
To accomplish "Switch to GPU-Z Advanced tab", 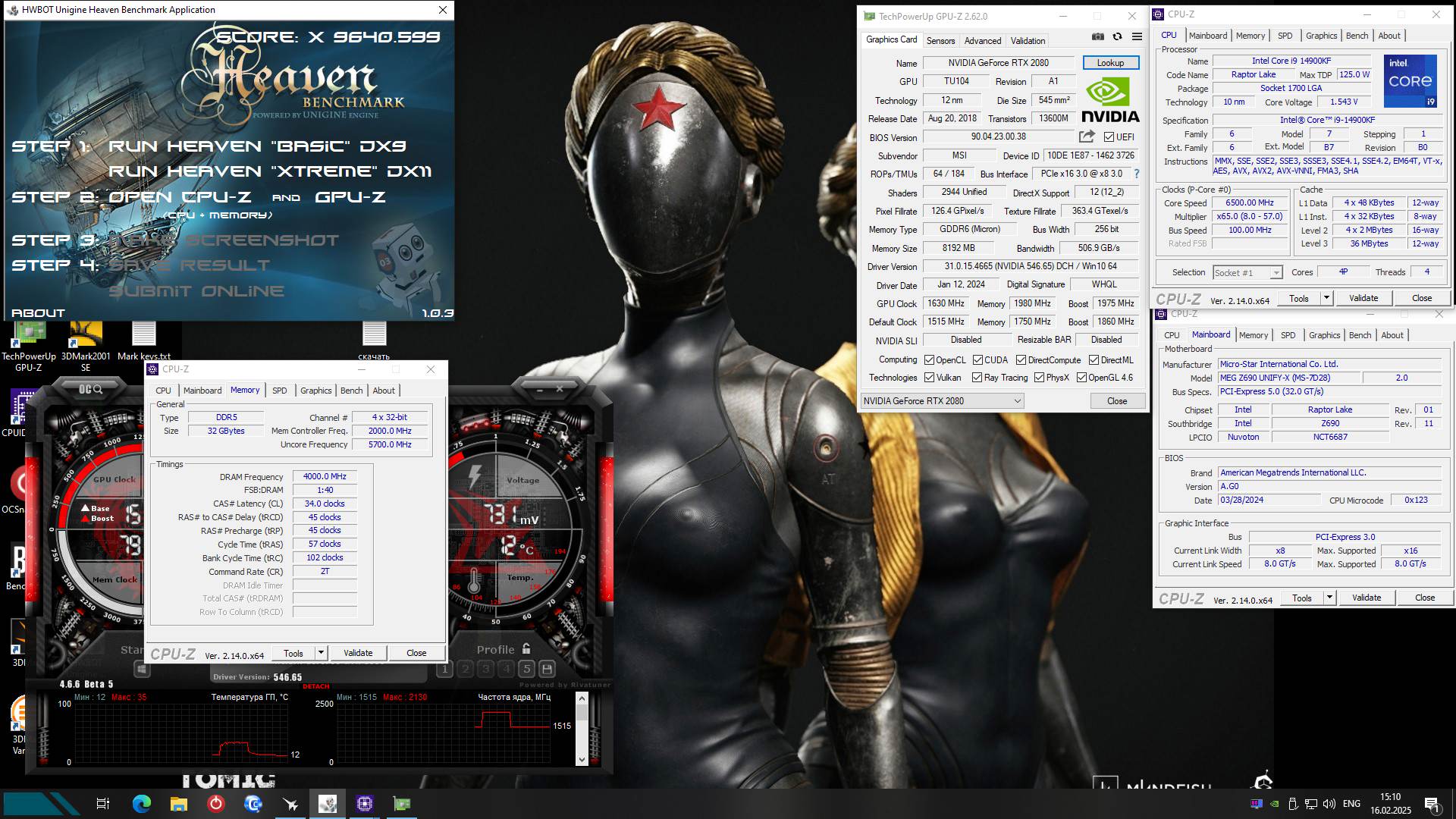I will coord(983,41).
